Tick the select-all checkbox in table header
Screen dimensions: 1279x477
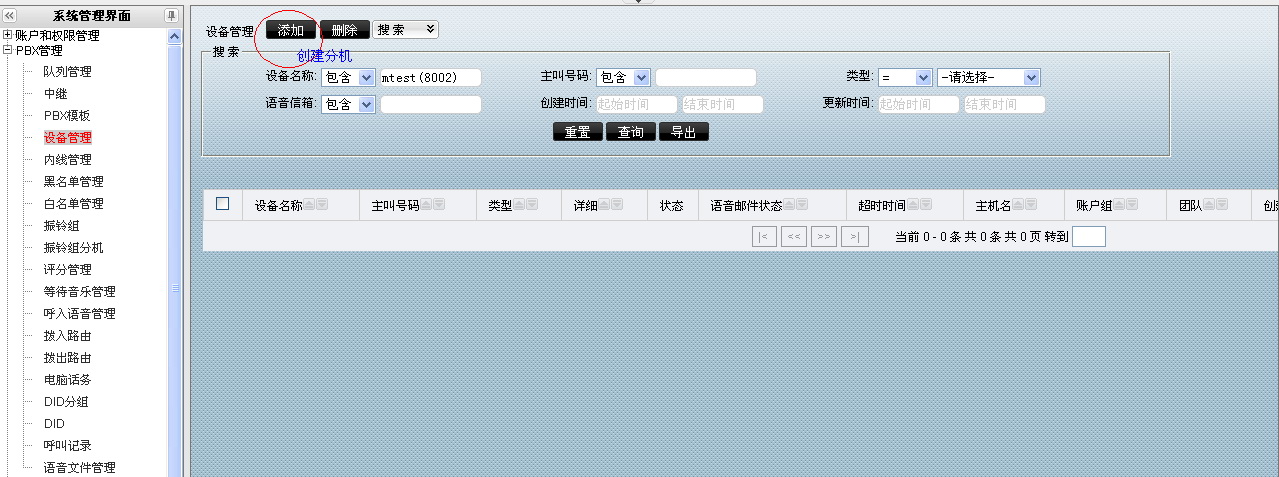click(x=223, y=204)
